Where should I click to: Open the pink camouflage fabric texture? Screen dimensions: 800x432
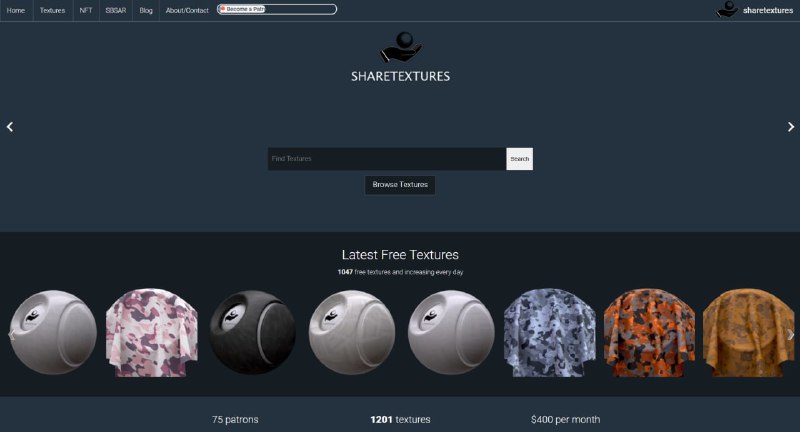pos(152,333)
